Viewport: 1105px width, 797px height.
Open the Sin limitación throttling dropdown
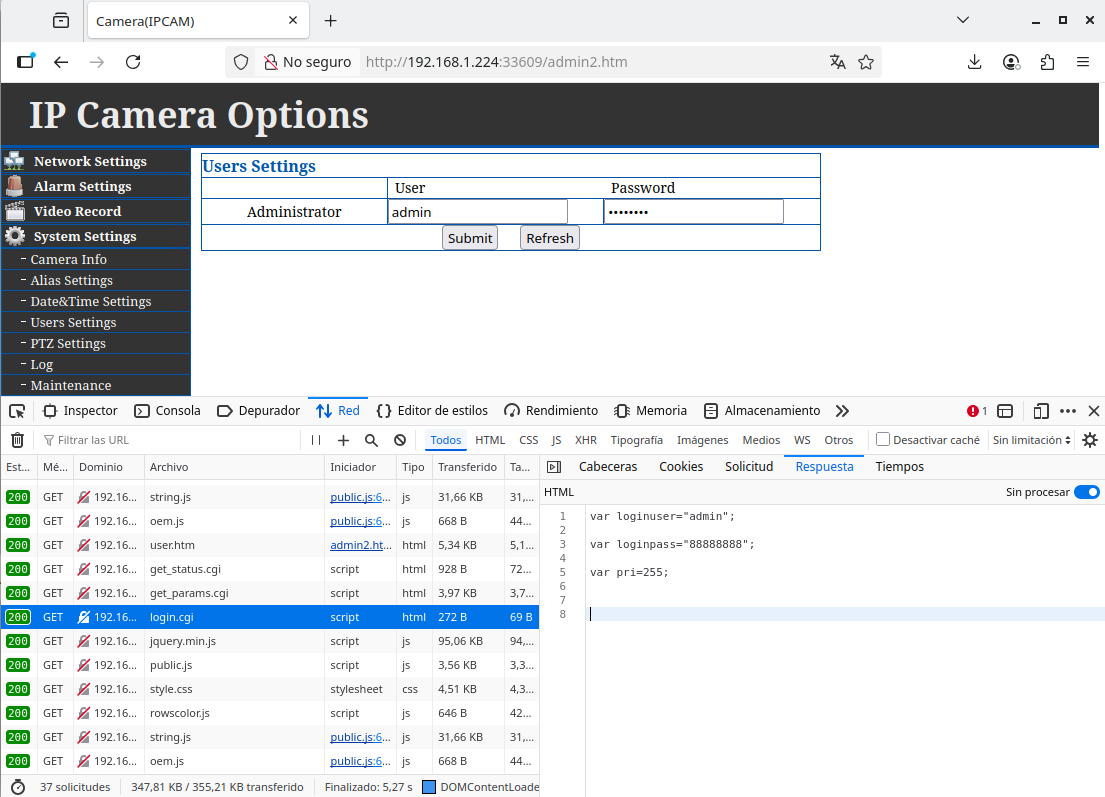pyautogui.click(x=1032, y=440)
